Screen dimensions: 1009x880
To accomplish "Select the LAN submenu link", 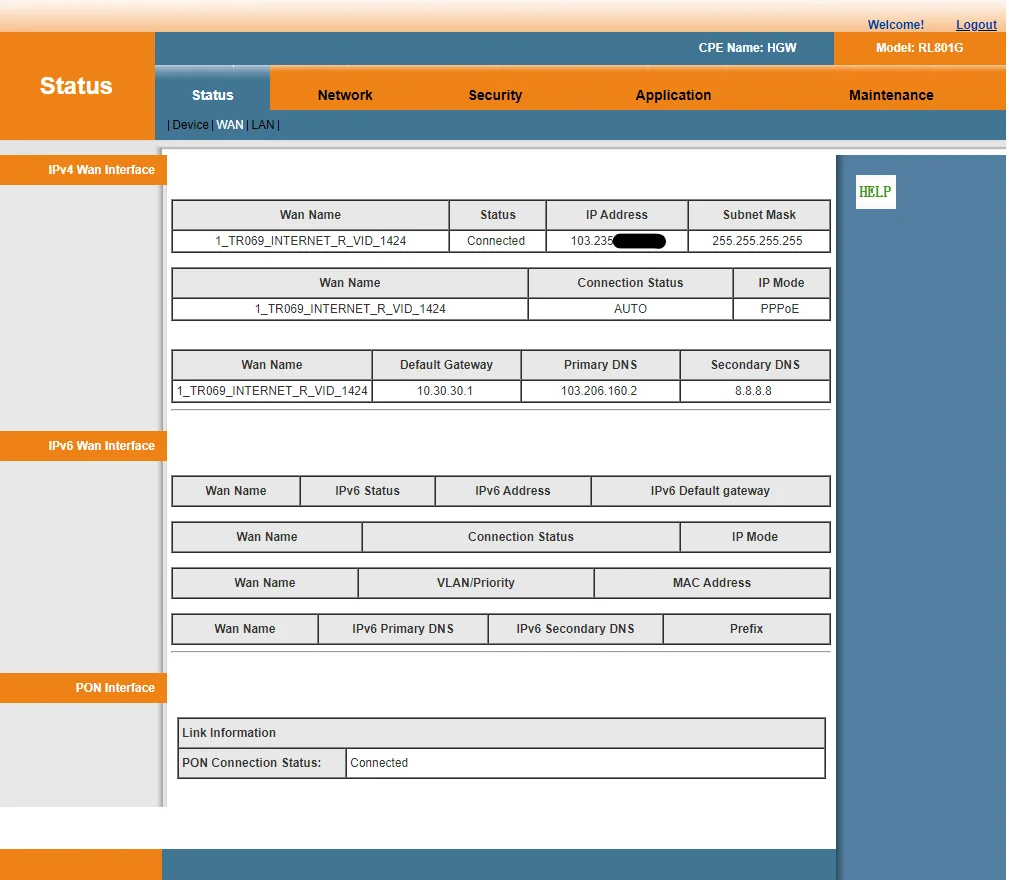I will point(263,125).
